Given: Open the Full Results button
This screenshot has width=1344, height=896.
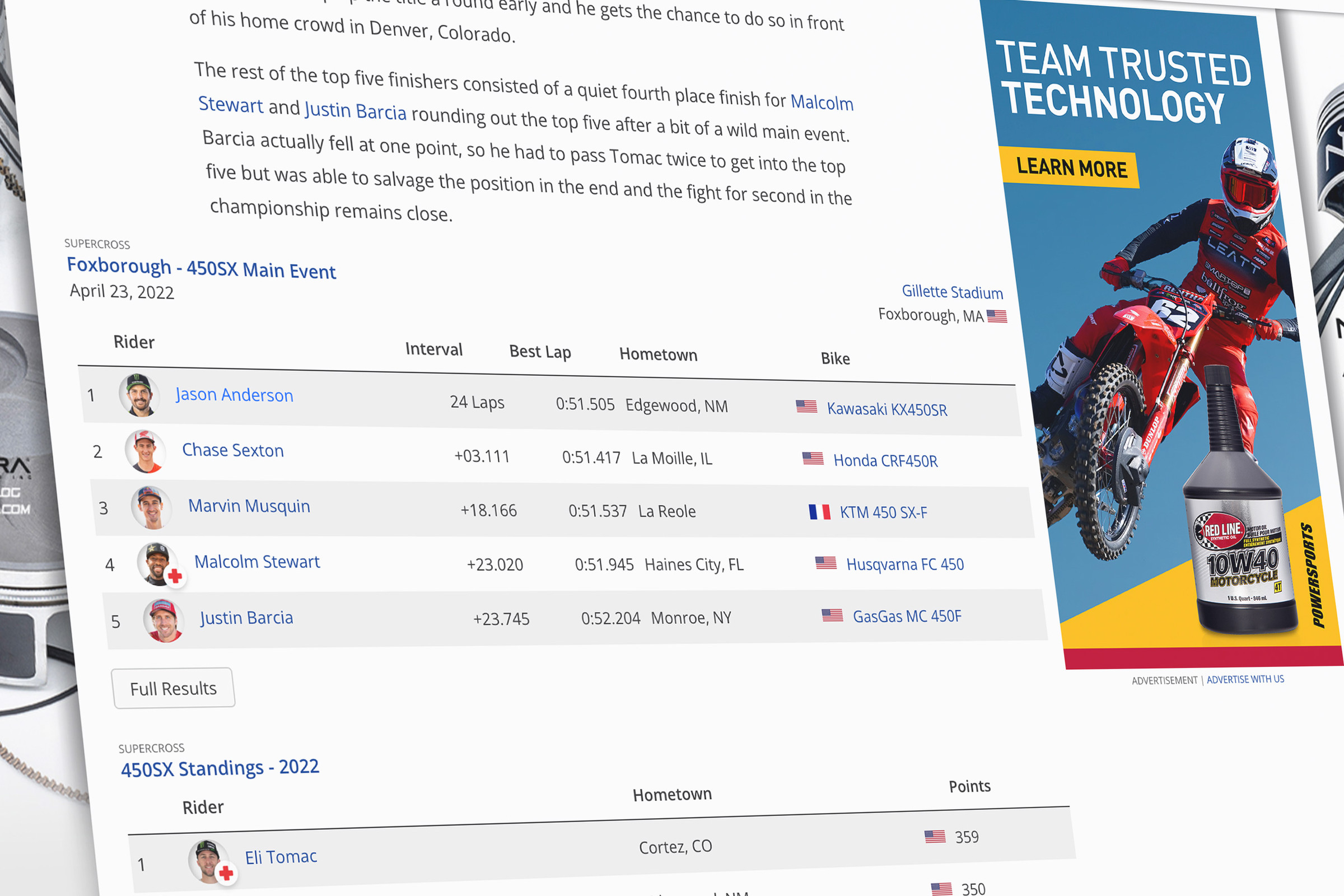Looking at the screenshot, I should pos(173,688).
